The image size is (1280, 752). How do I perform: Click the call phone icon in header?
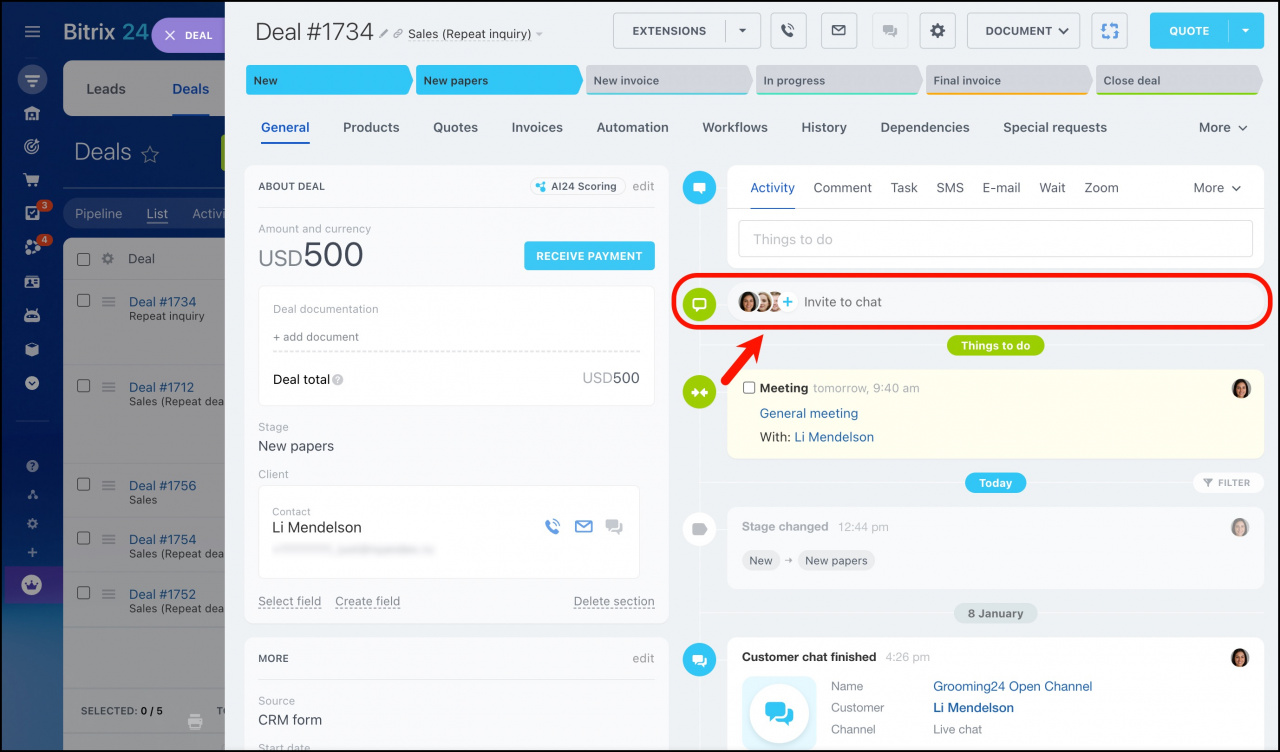tap(787, 31)
